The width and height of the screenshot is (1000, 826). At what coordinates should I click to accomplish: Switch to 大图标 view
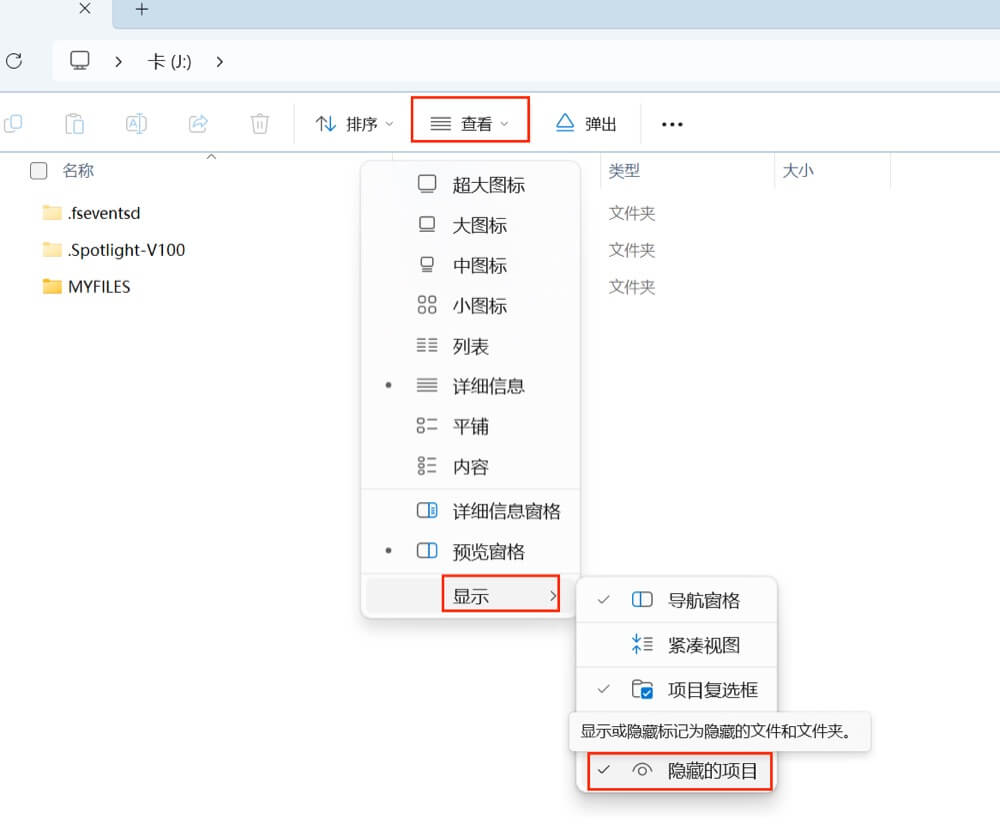coord(478,225)
